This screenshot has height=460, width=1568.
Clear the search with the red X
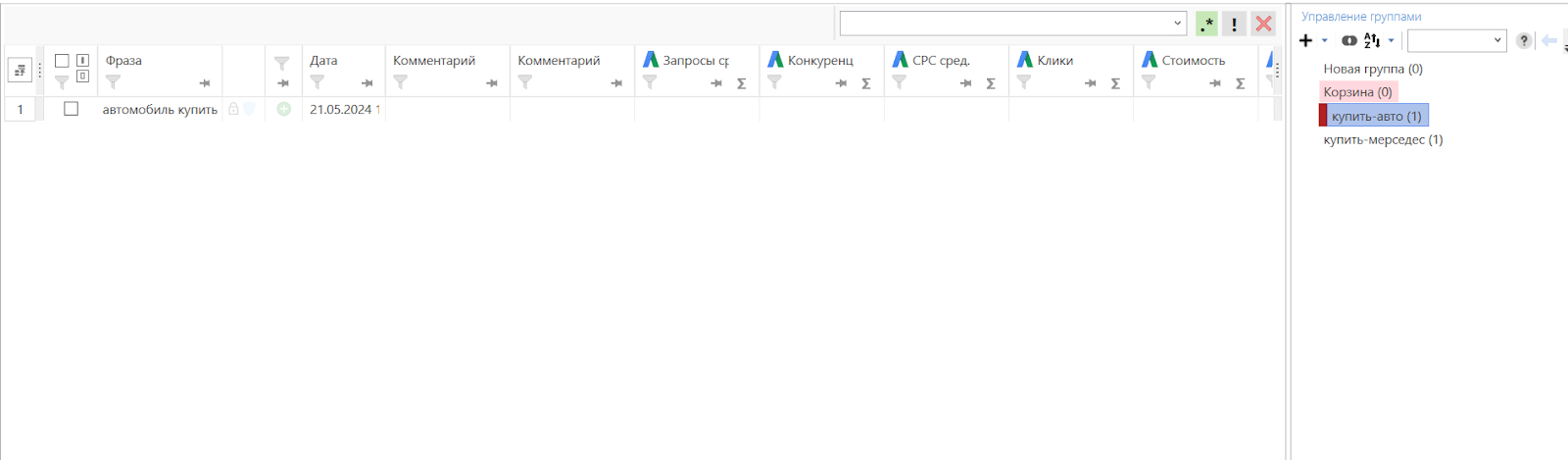(1263, 24)
